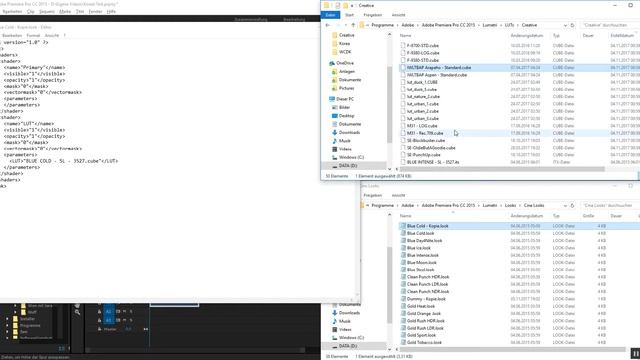Click Lumetri breadcrumb in Creative Explorer address bar
Image resolution: width=640 pixels, height=360 pixels.
(x=490, y=25)
